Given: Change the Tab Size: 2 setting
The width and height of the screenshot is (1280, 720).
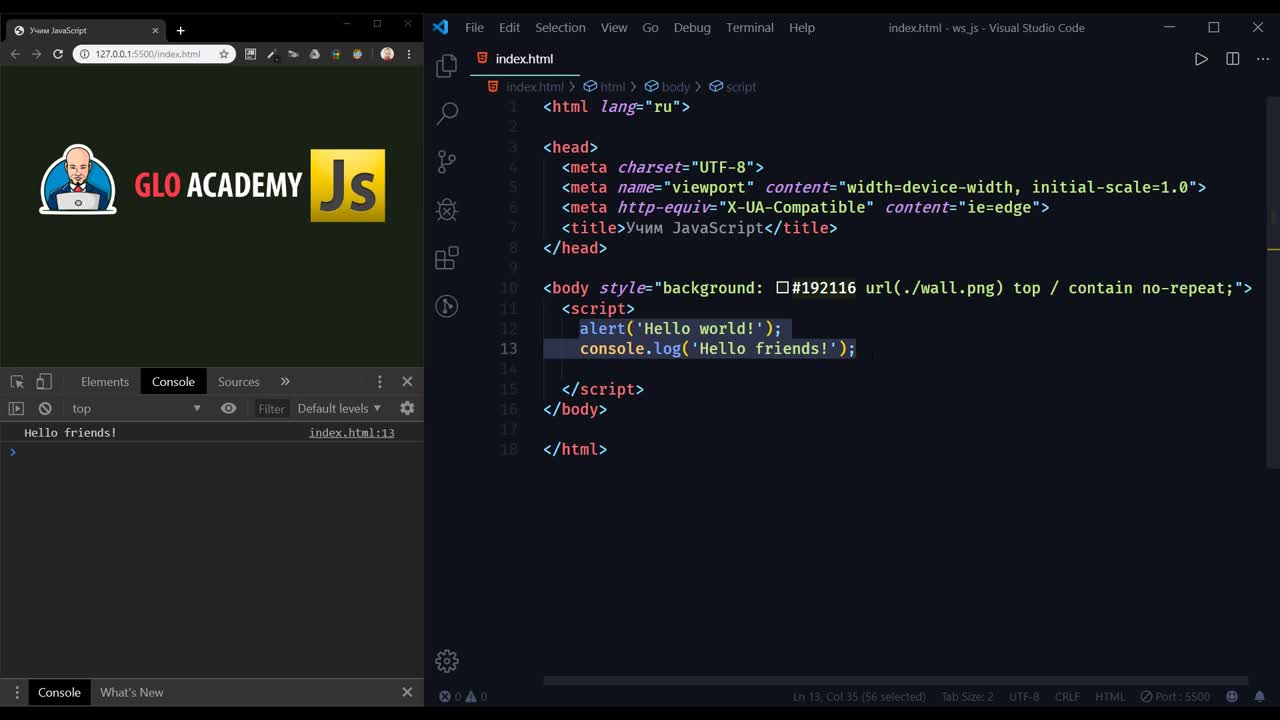Looking at the screenshot, I should (x=968, y=697).
